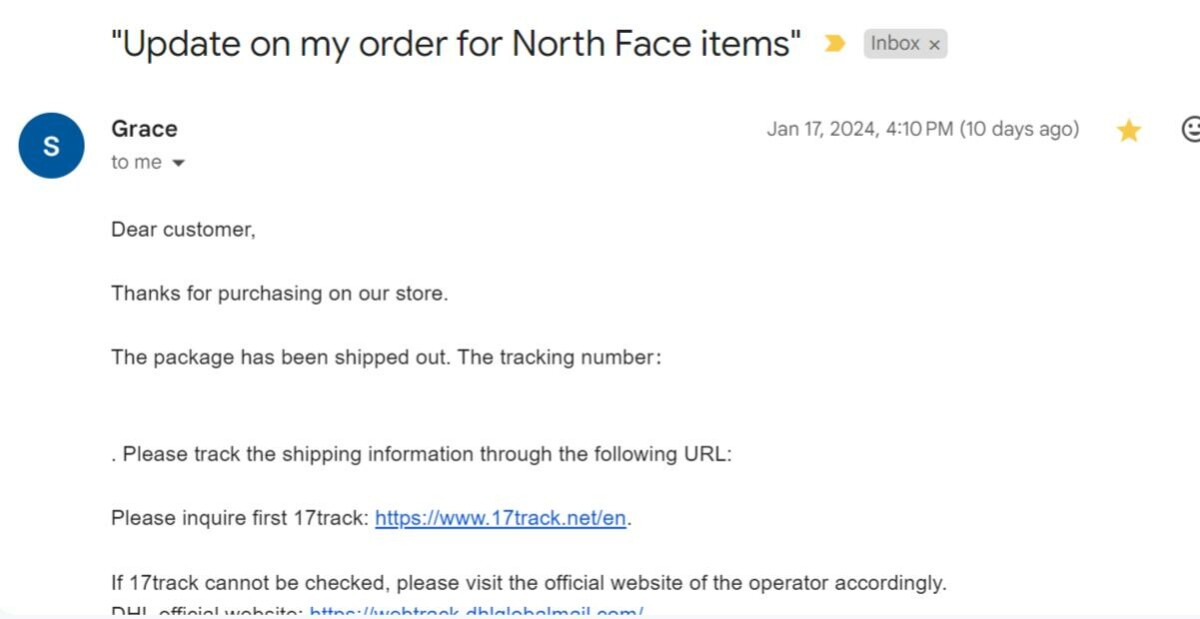
Task: Click the "Please inquire first 17track:" text
Action: [240, 518]
